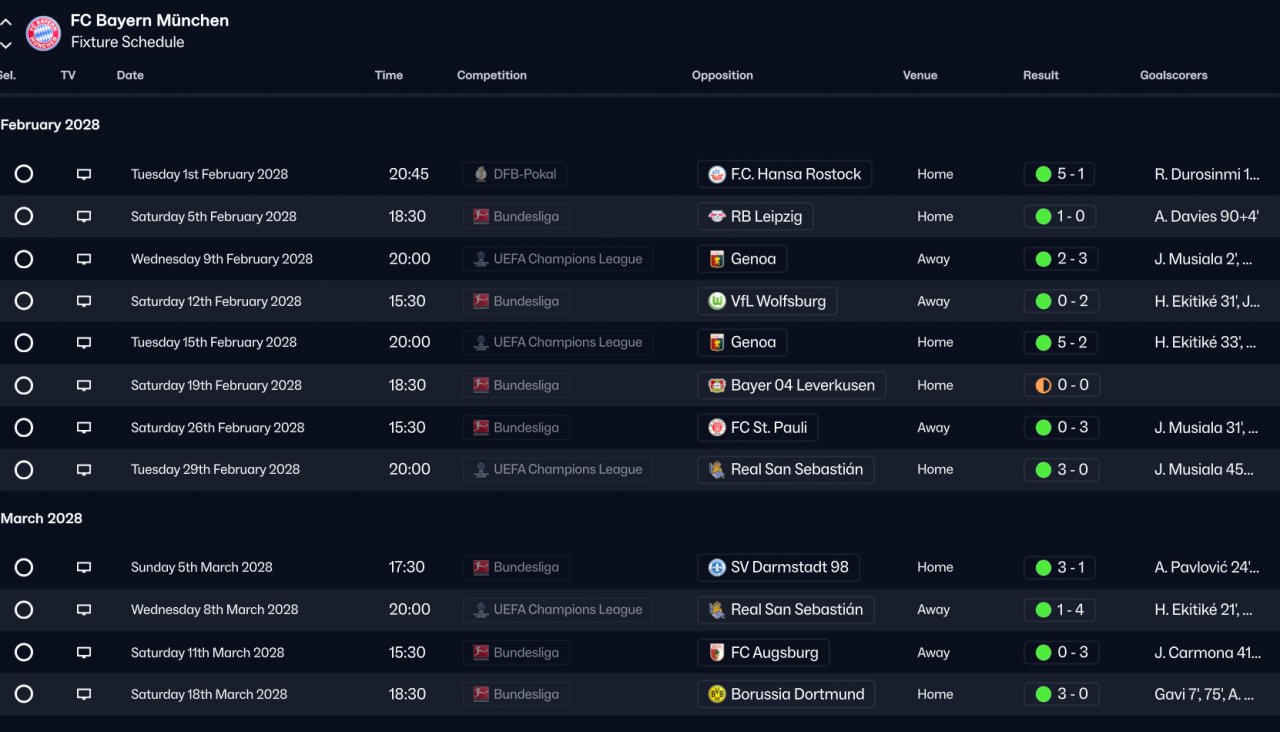Click the TV icon for the Hansa Rostock fixture

(x=84, y=174)
